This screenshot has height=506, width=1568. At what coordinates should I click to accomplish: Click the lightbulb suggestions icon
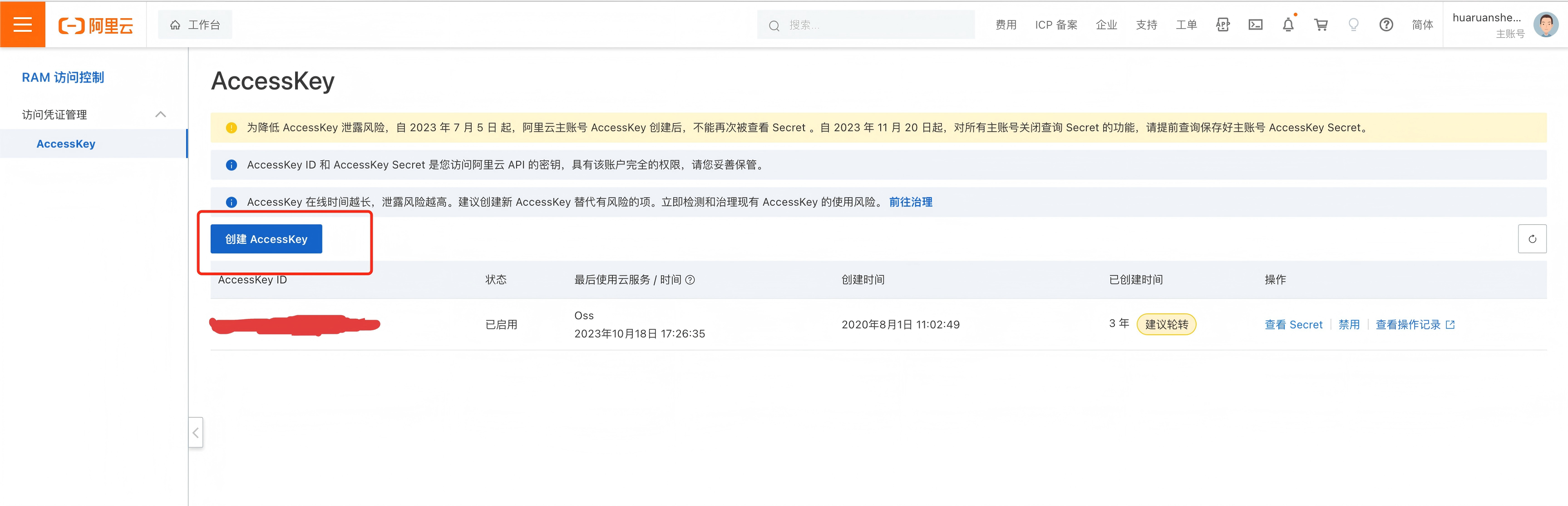1353,25
